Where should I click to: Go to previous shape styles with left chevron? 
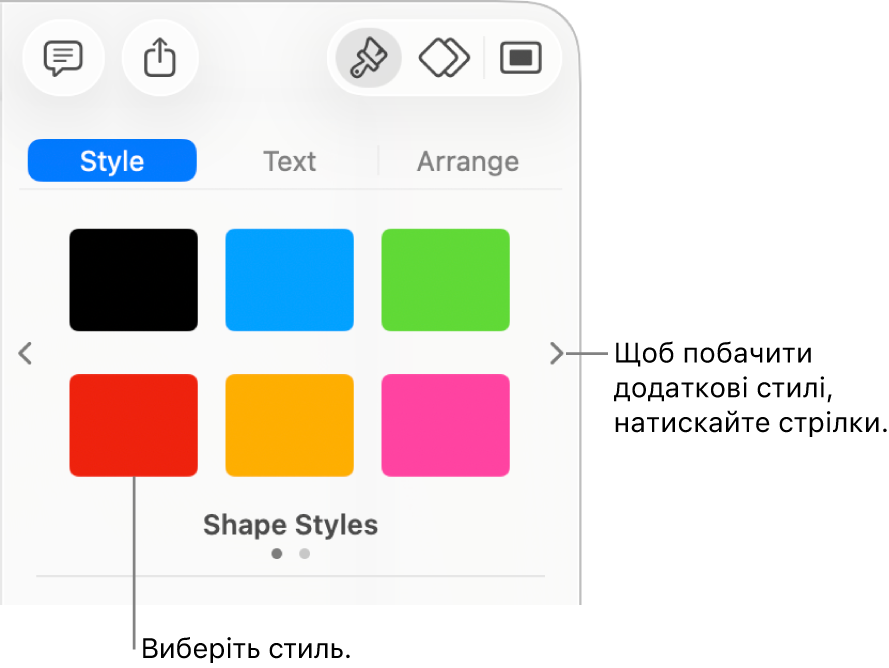point(26,353)
